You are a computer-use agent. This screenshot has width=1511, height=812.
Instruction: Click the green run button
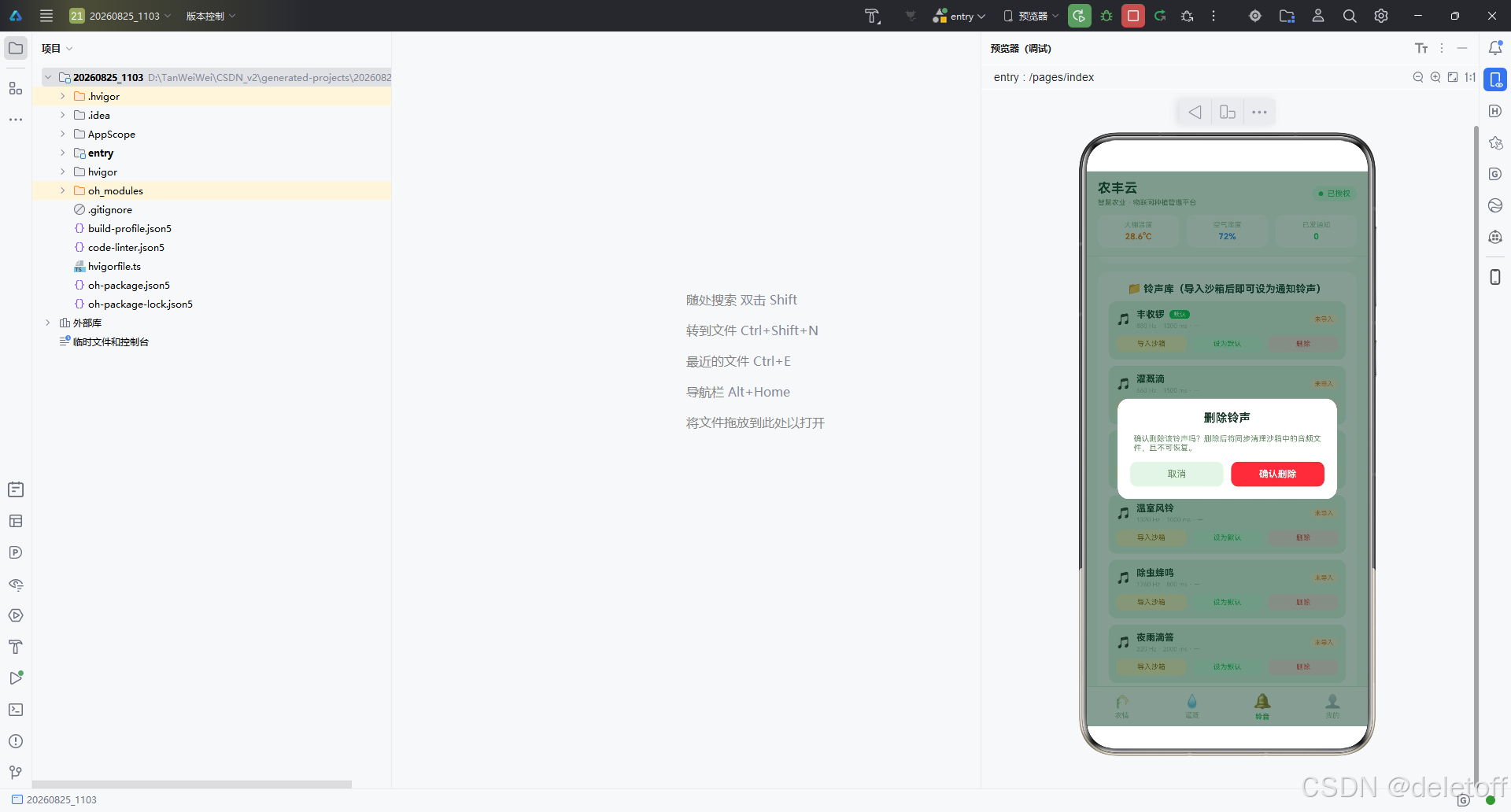tap(1080, 16)
